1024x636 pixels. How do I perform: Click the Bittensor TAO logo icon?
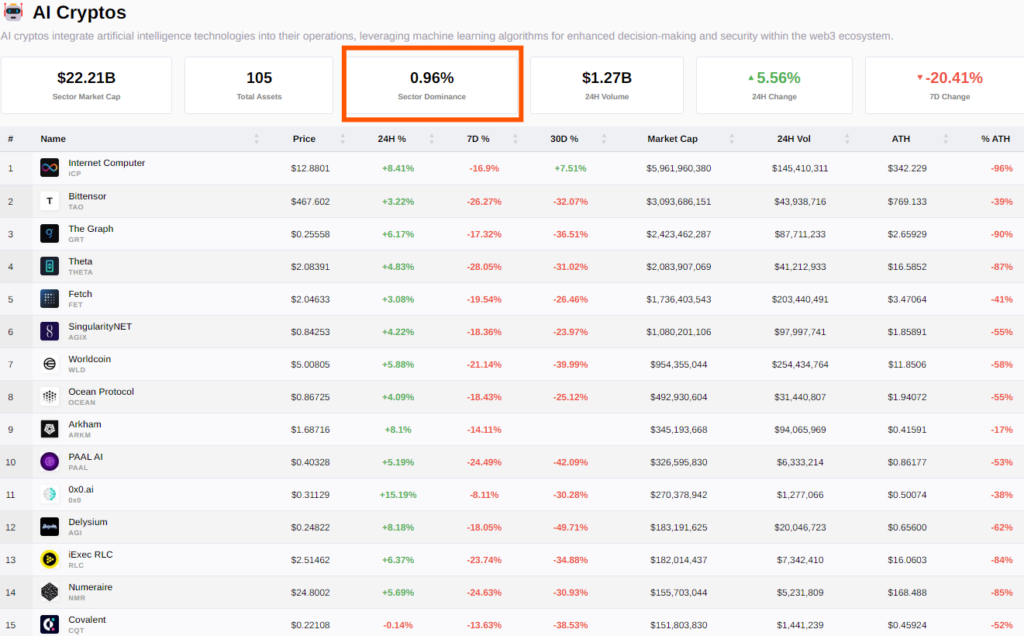click(48, 200)
